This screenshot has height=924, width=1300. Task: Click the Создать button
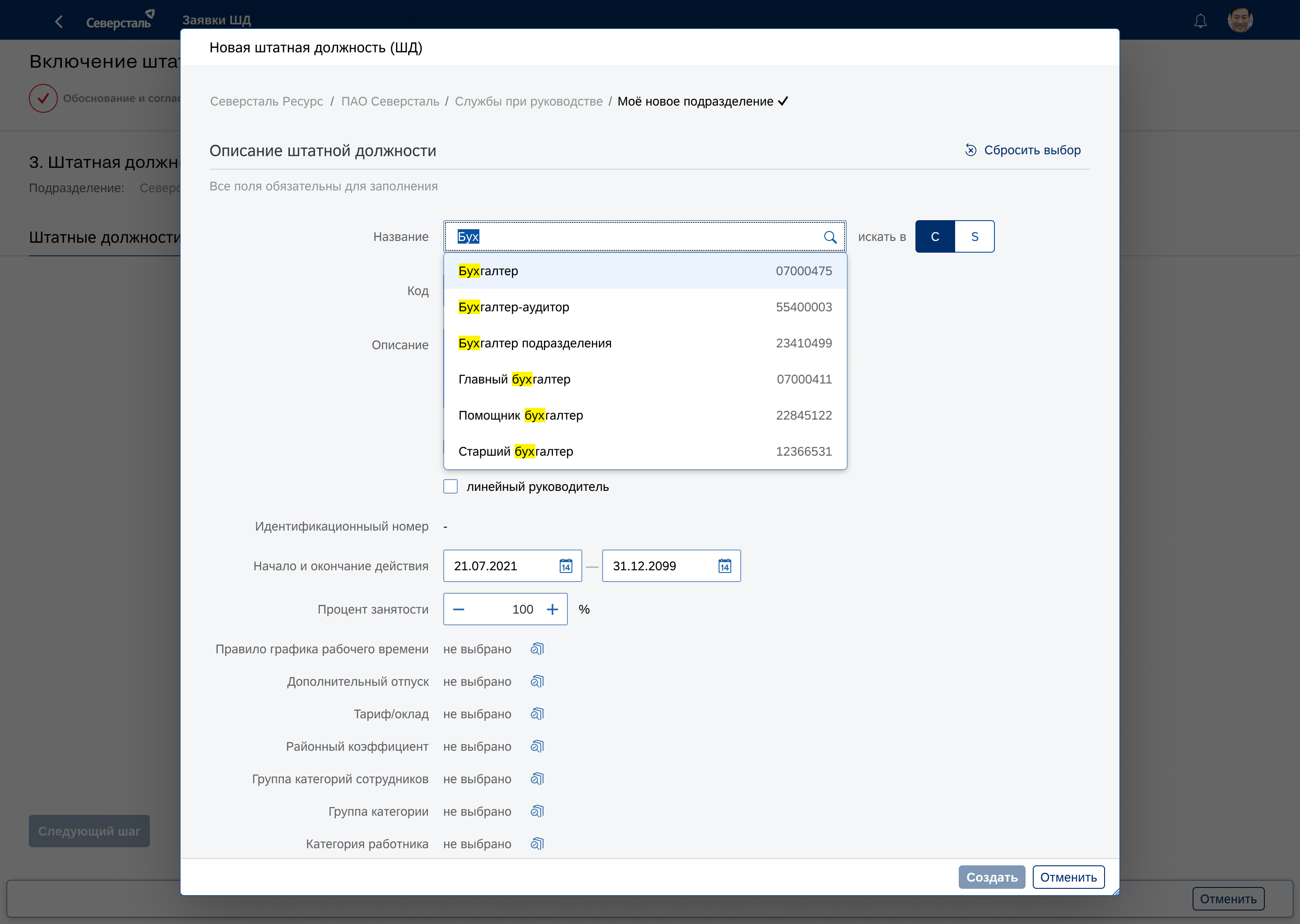pos(992,878)
